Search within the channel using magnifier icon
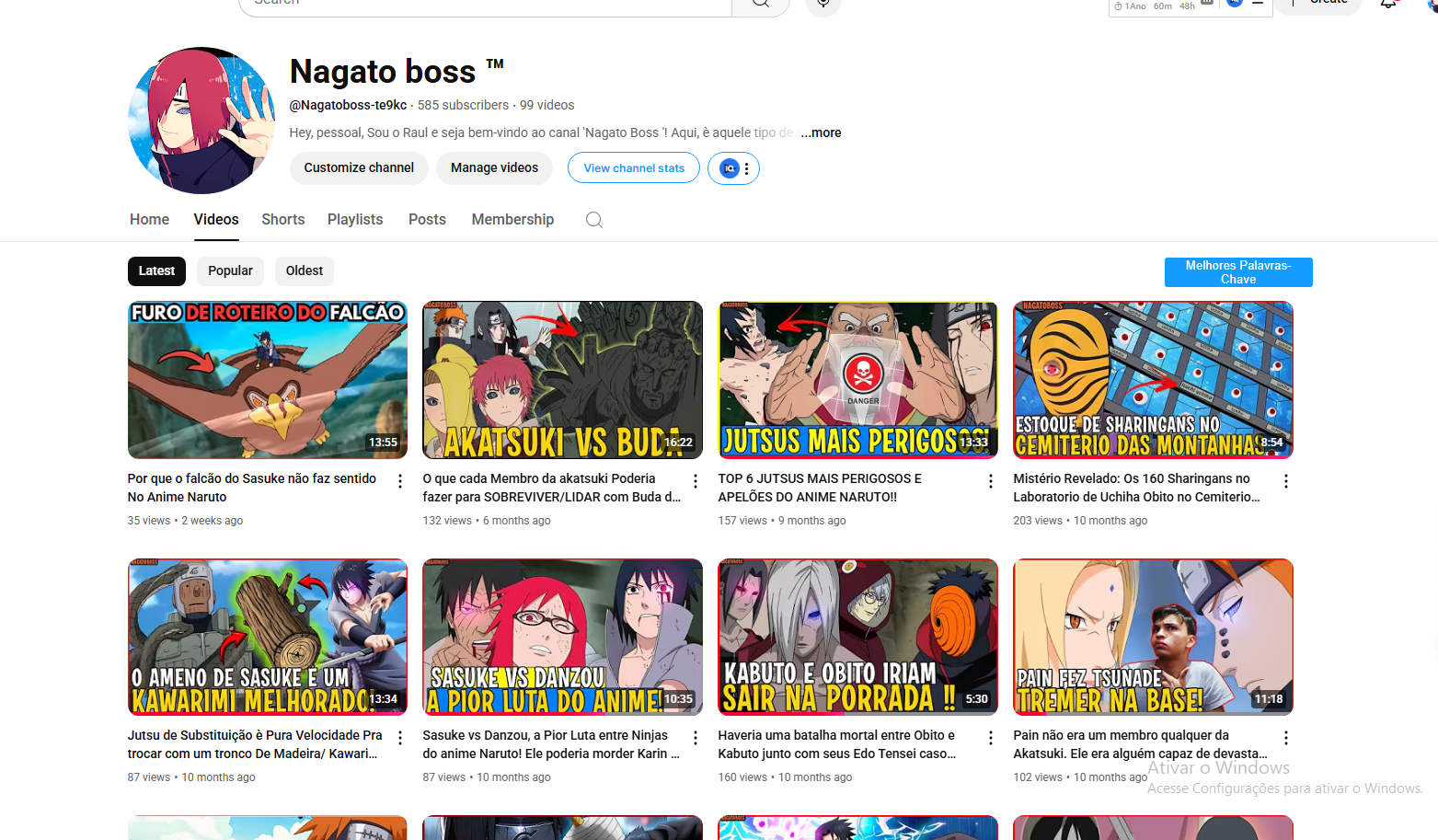 click(x=594, y=219)
